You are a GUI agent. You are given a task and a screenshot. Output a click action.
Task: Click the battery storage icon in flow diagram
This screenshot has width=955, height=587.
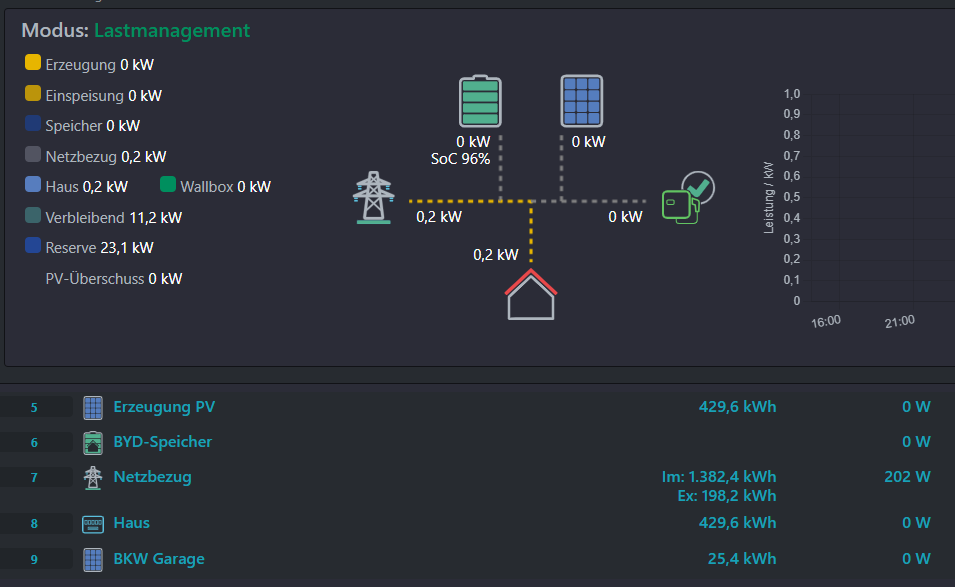point(480,101)
